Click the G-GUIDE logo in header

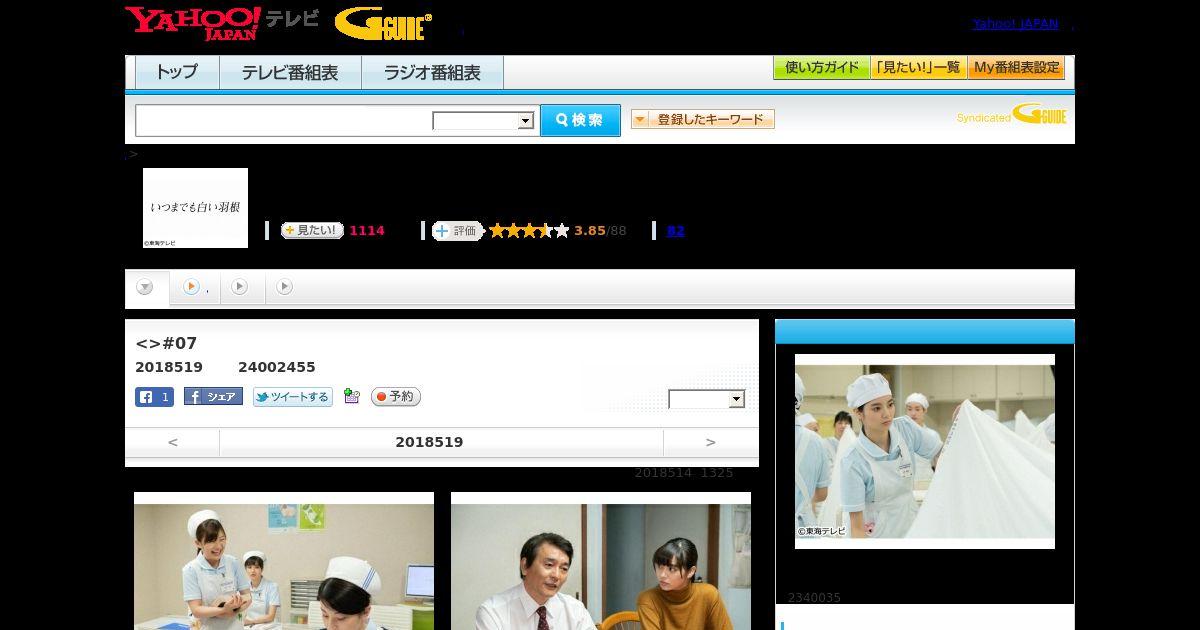click(x=383, y=24)
